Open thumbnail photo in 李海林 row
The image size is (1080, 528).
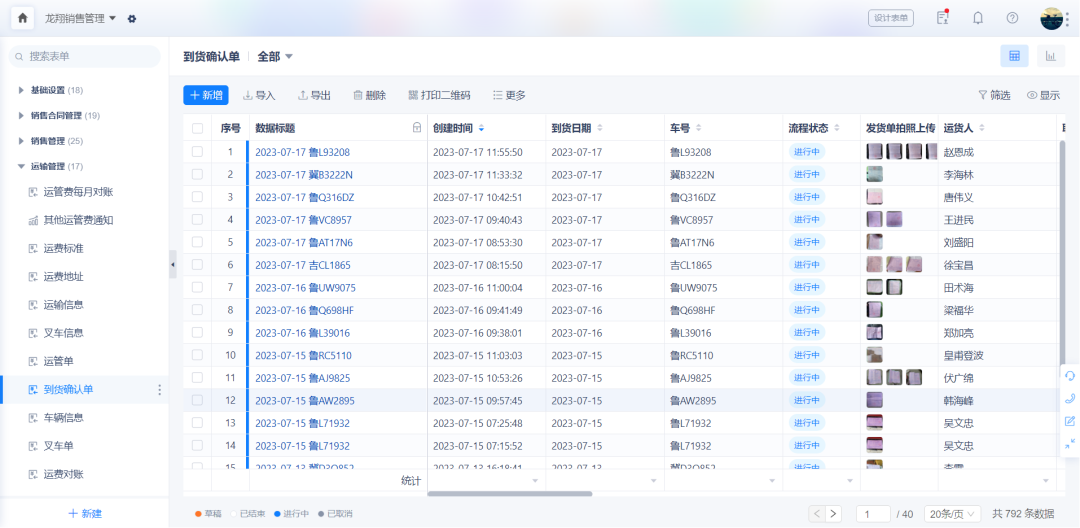pos(874,174)
